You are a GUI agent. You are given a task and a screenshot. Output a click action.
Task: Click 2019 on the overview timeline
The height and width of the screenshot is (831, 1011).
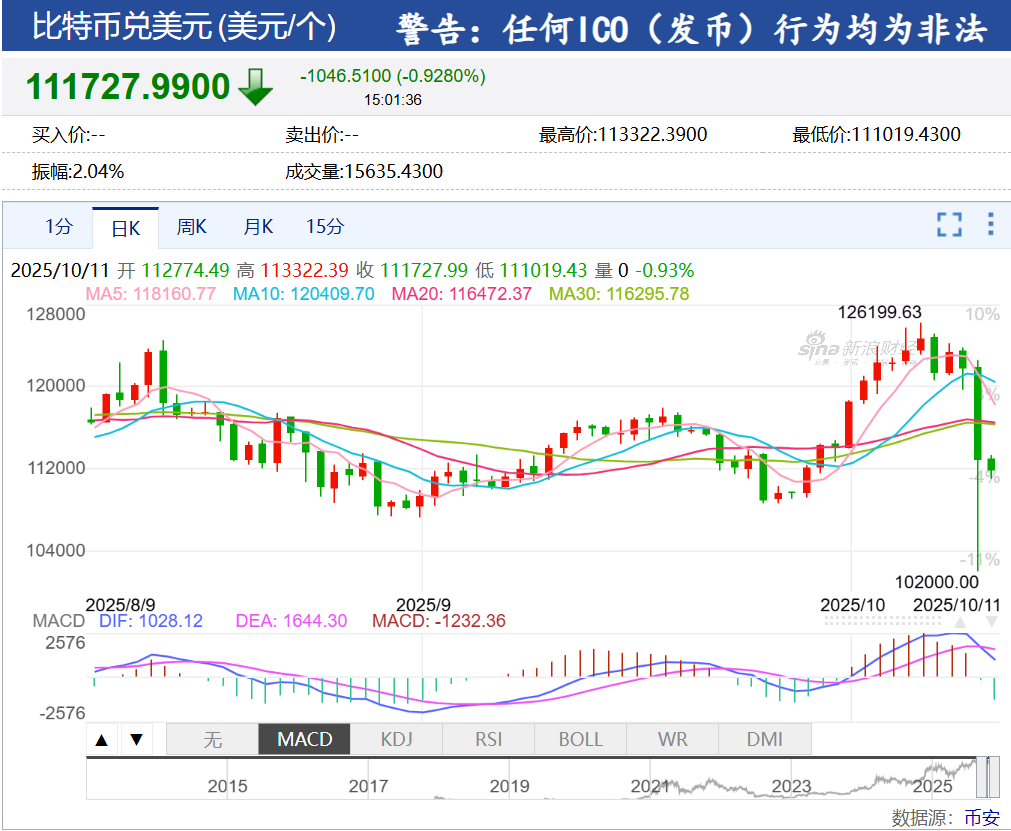pos(509,786)
